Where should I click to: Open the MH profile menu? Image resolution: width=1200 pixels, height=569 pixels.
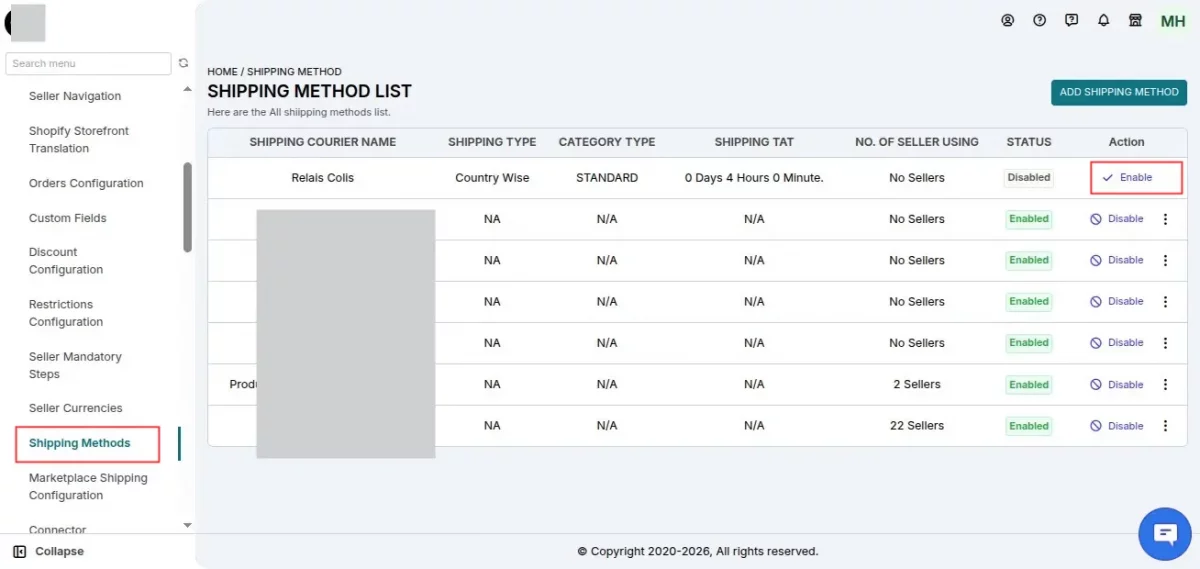point(1172,21)
